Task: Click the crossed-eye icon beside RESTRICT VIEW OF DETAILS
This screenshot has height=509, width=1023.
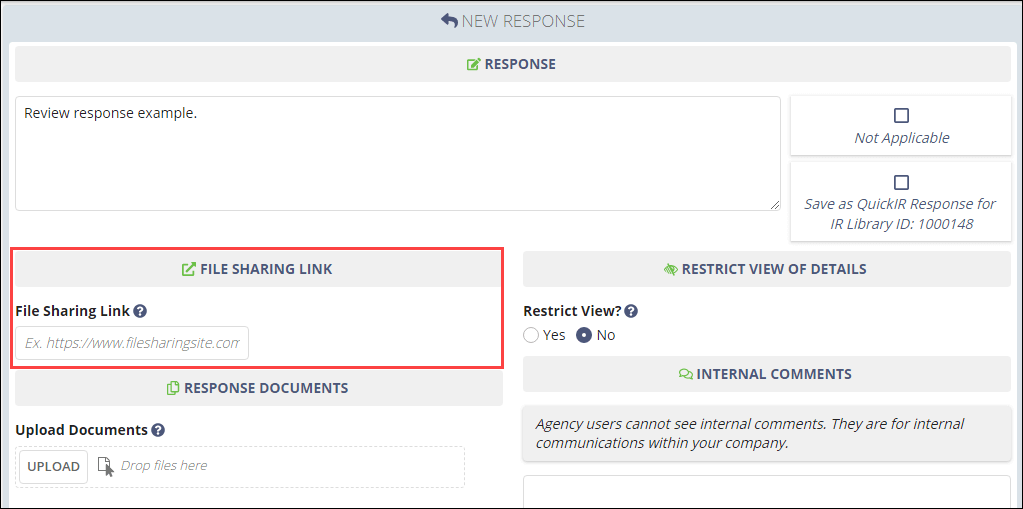Action: coord(671,269)
